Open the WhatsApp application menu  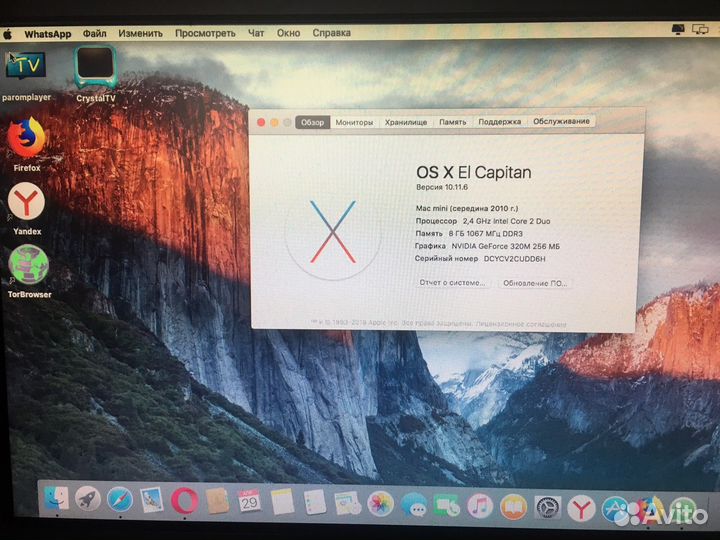tap(47, 34)
